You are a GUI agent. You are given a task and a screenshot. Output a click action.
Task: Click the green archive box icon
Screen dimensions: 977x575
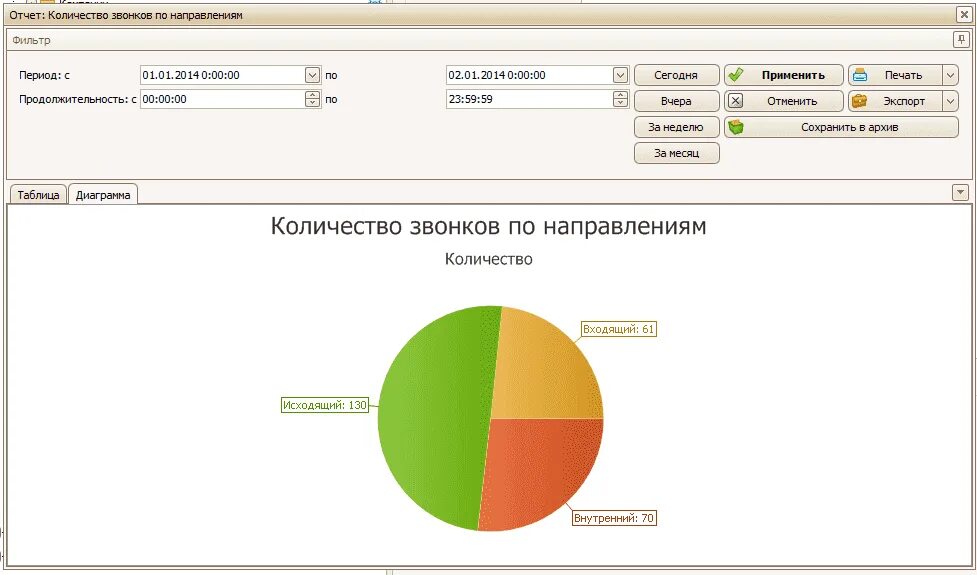pyautogui.click(x=736, y=126)
